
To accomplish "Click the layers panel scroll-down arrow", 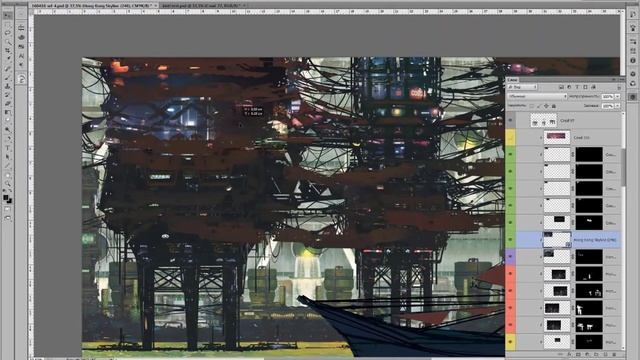I will click(623, 348).
